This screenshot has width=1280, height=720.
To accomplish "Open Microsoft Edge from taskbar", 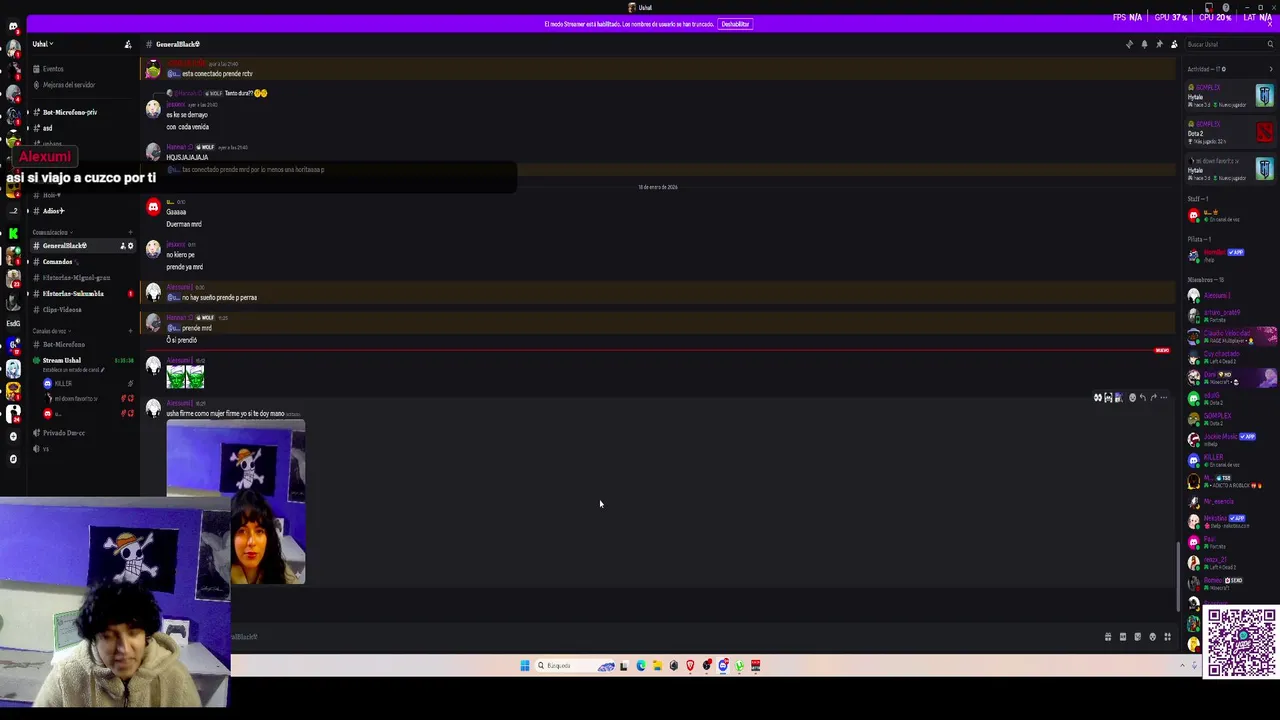I will point(641,666).
